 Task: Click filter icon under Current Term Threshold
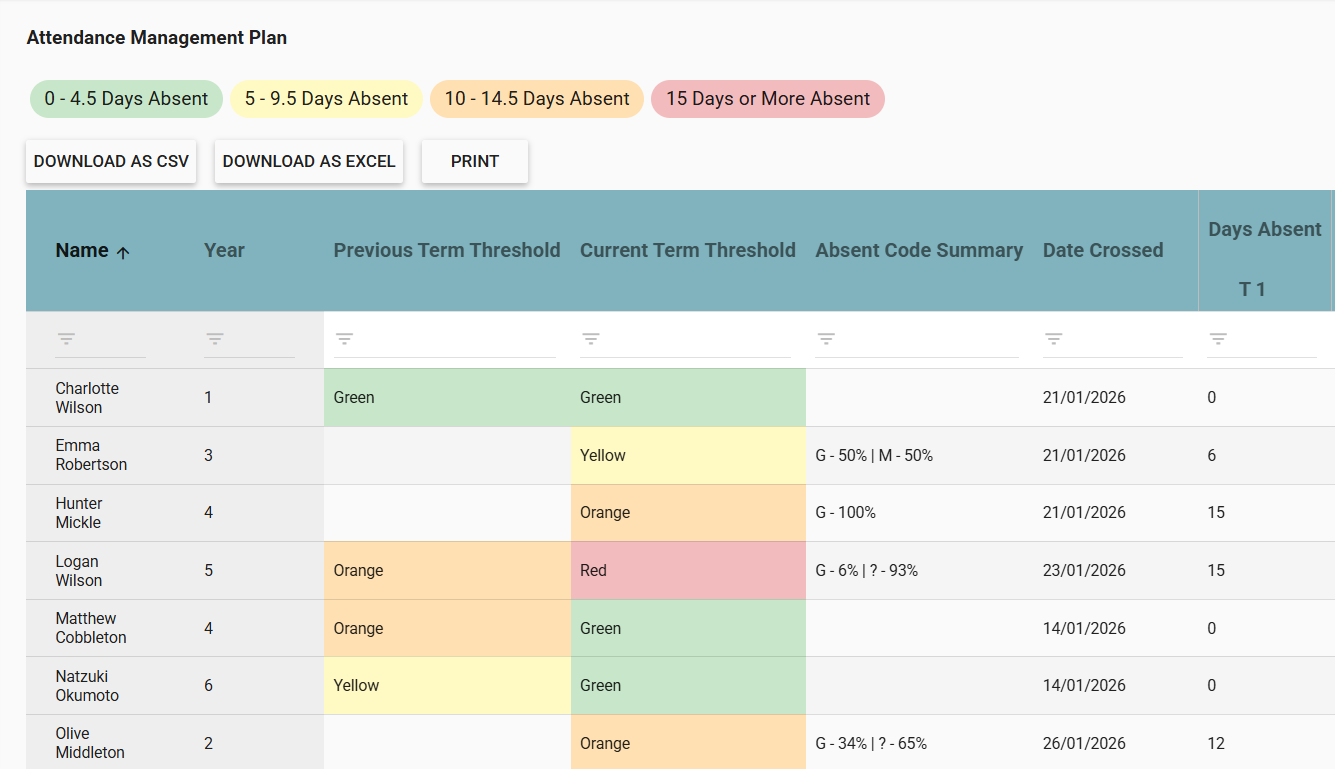click(x=590, y=339)
